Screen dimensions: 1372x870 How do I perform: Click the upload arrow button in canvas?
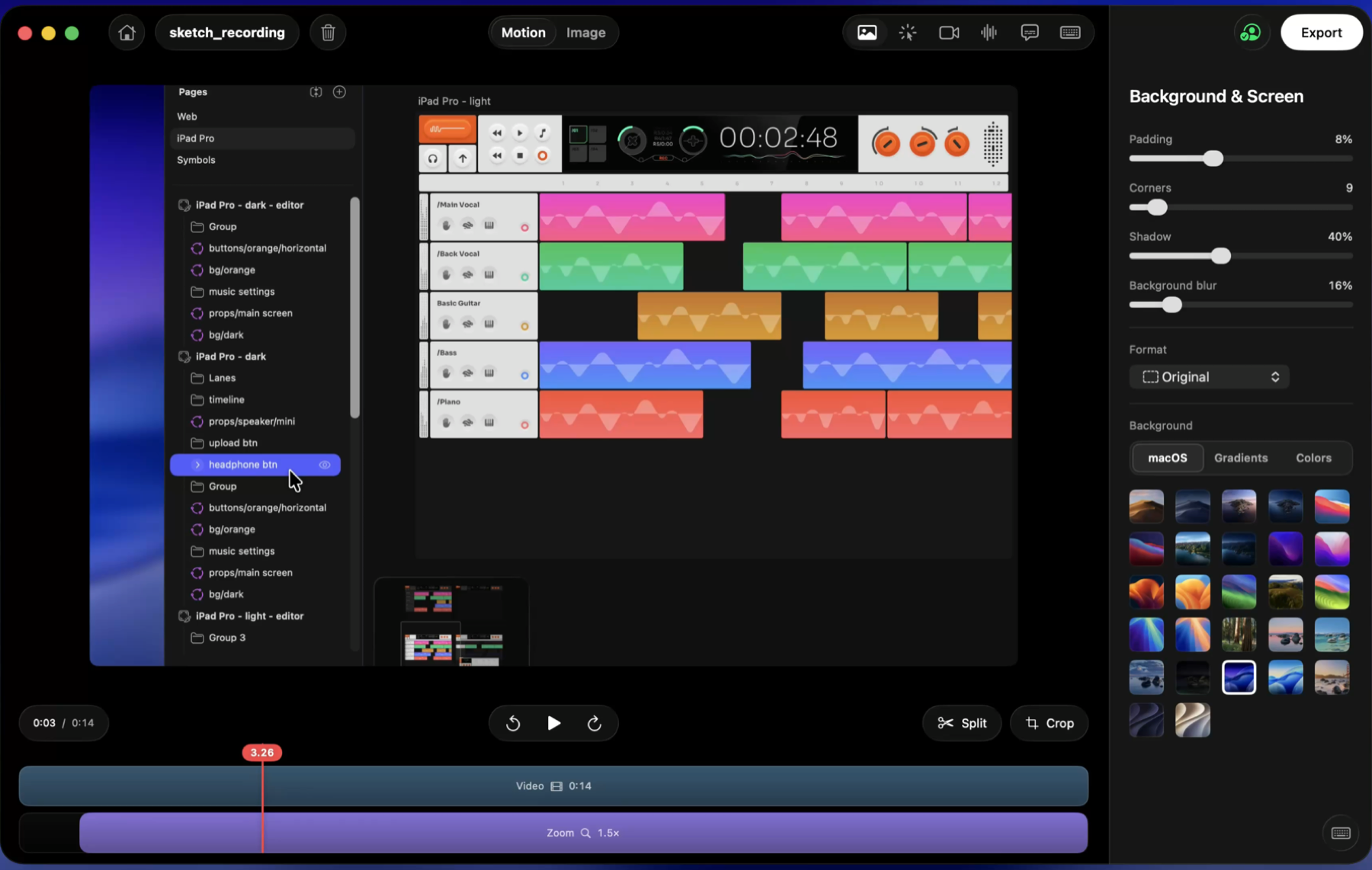tap(462, 158)
